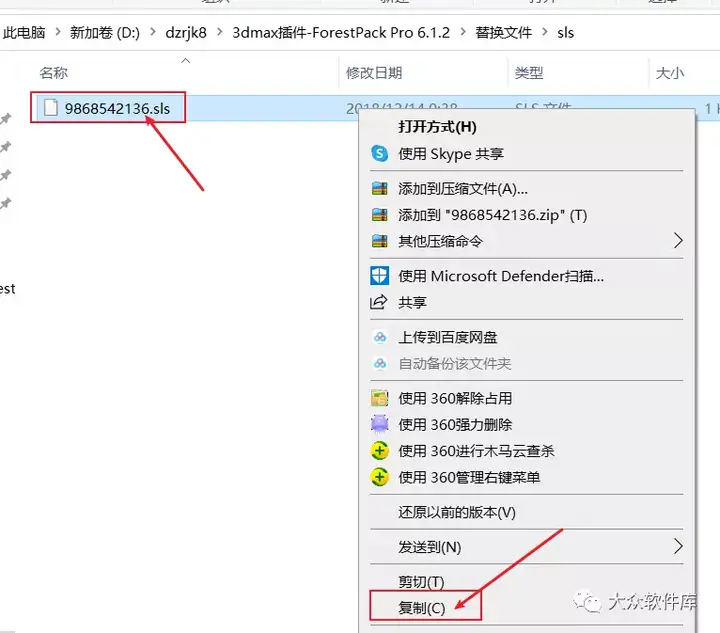Image resolution: width=720 pixels, height=633 pixels.
Task: Navigate to 替换文件 in the breadcrumb
Action: [503, 33]
